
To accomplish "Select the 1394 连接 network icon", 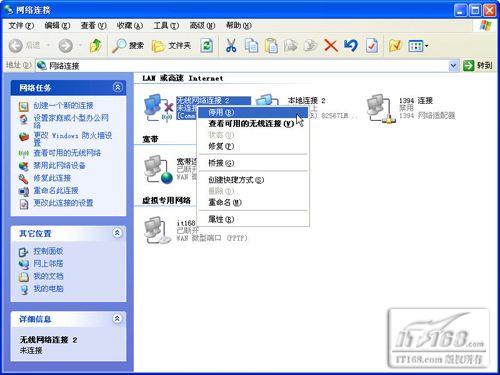I will pos(381,108).
